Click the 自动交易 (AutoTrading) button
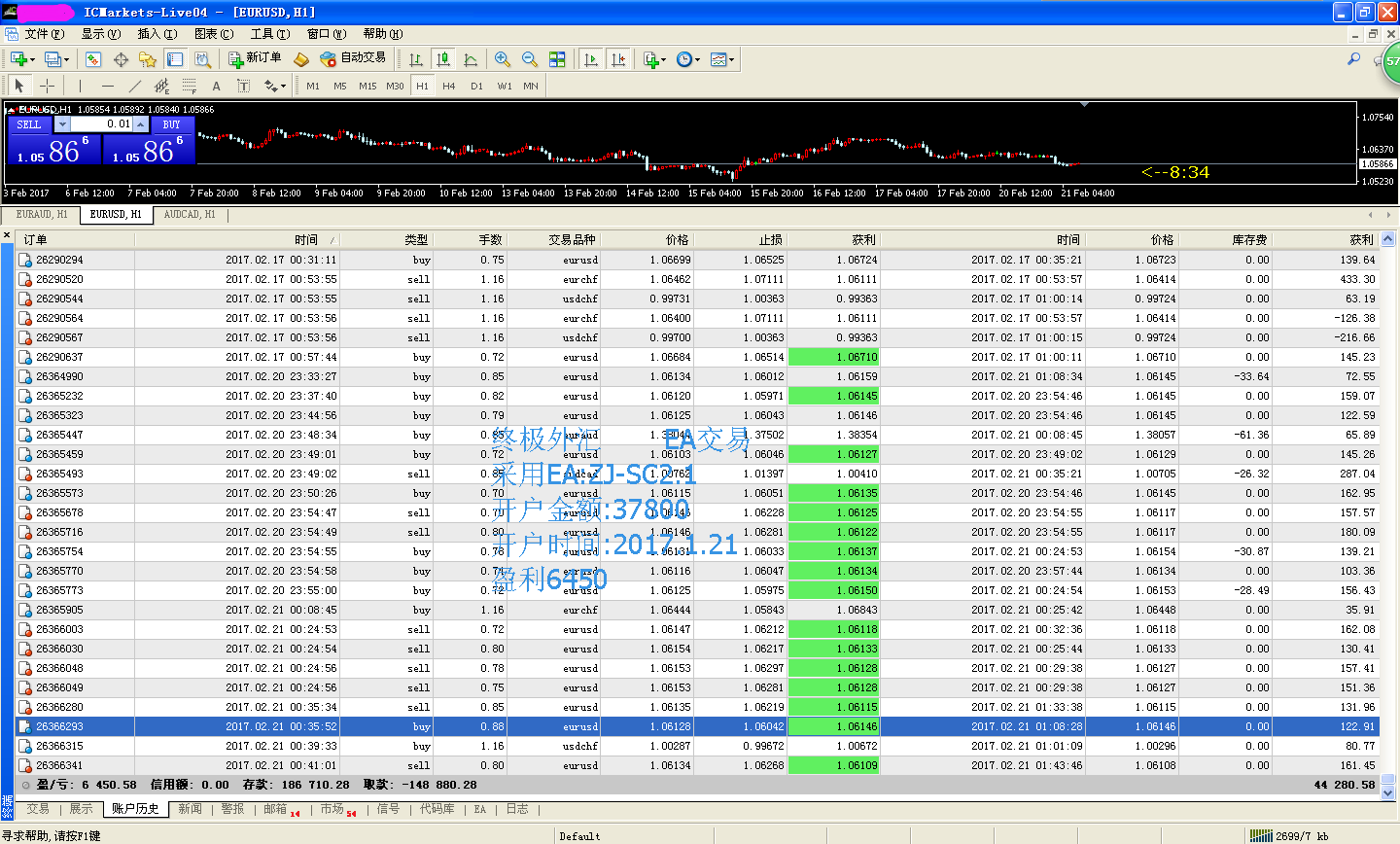 pos(353,59)
